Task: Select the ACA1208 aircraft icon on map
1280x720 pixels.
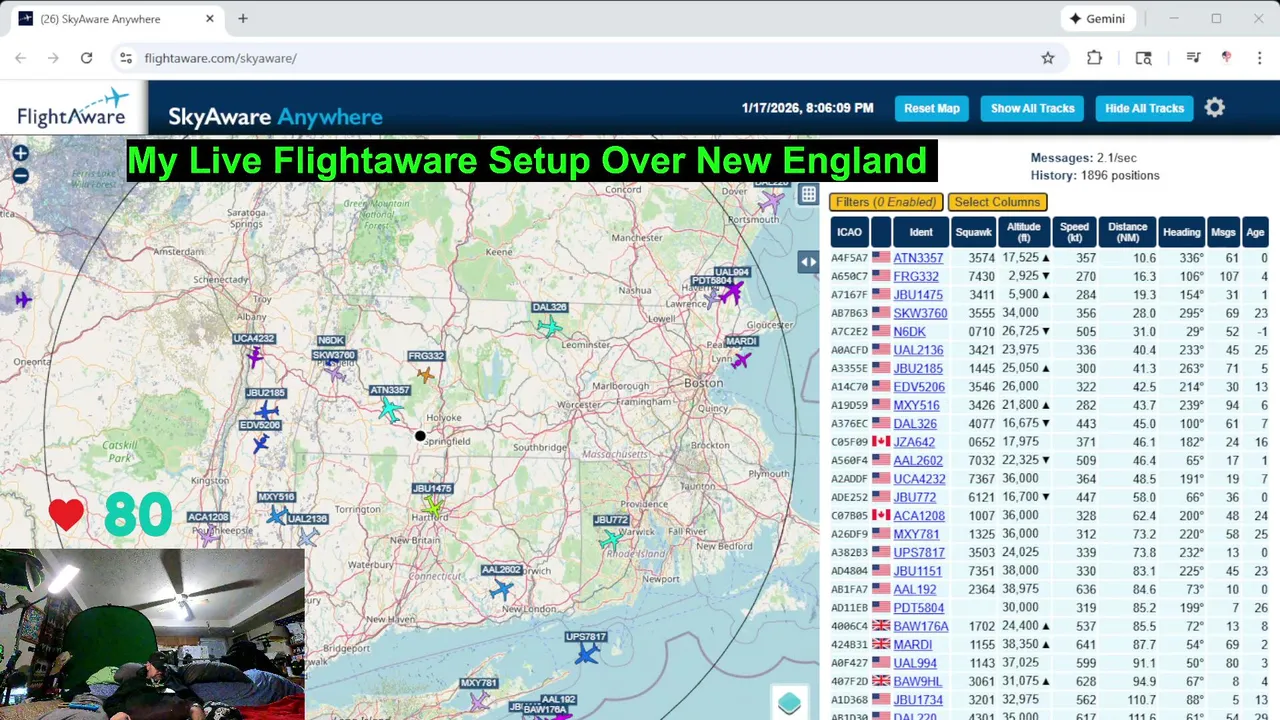Action: (x=207, y=536)
